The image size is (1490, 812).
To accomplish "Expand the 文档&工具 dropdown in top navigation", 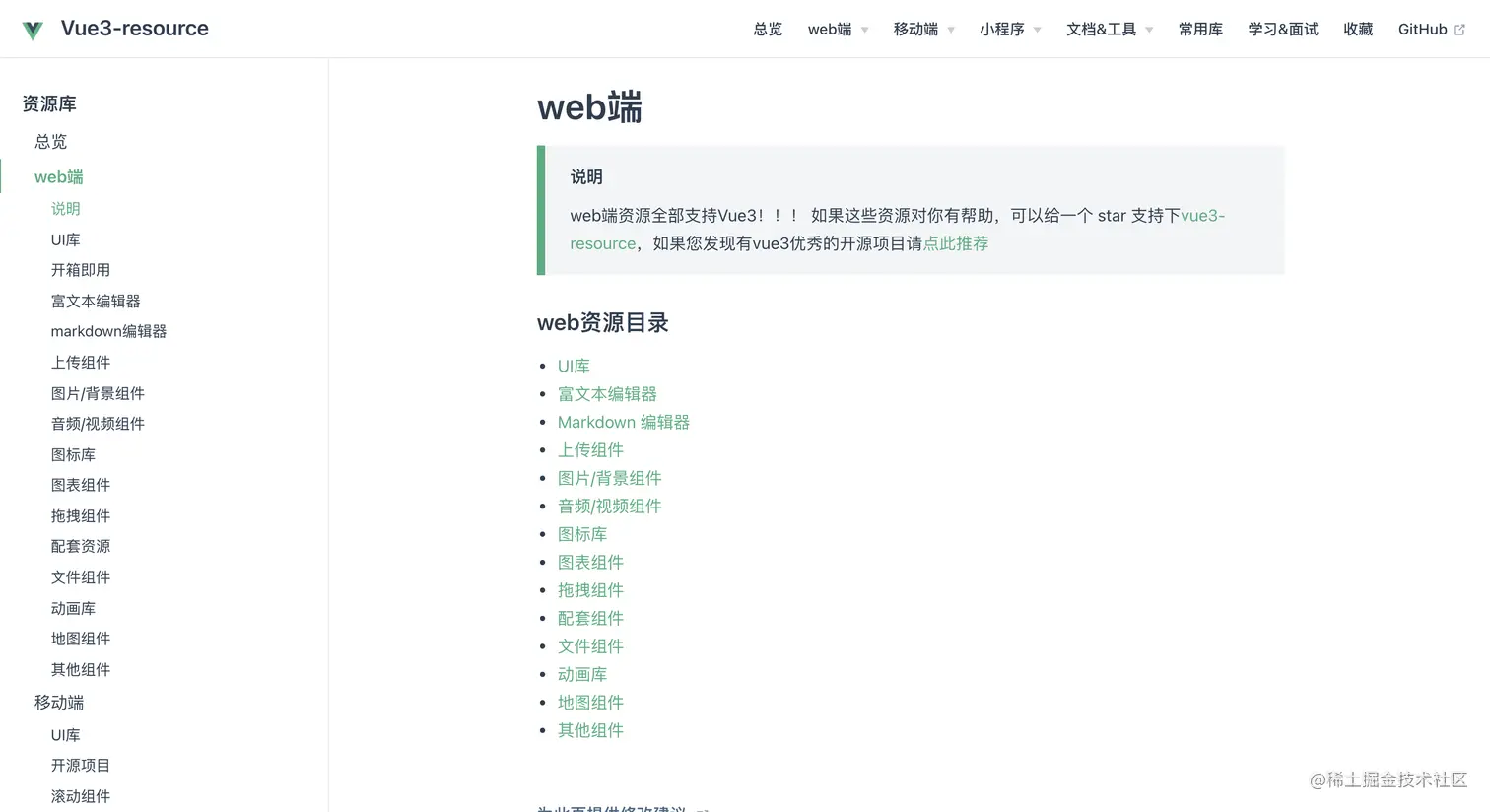I will (1110, 30).
